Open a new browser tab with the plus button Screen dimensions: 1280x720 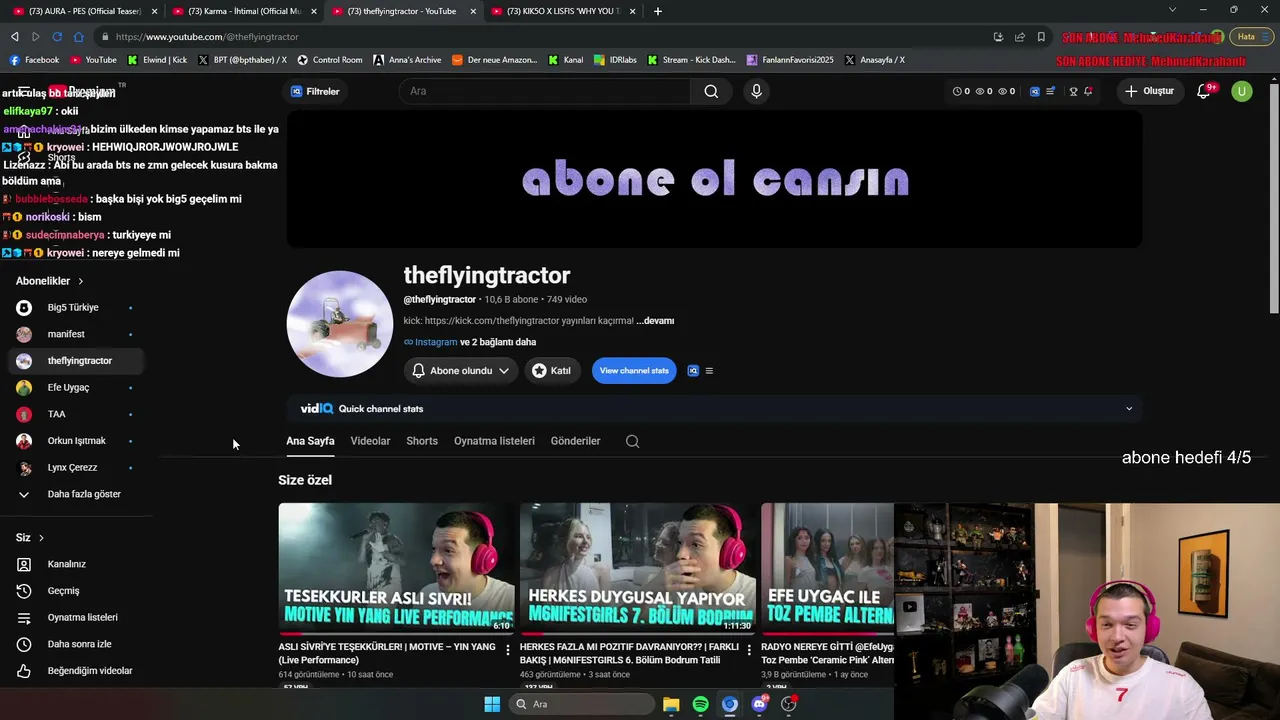coord(657,11)
